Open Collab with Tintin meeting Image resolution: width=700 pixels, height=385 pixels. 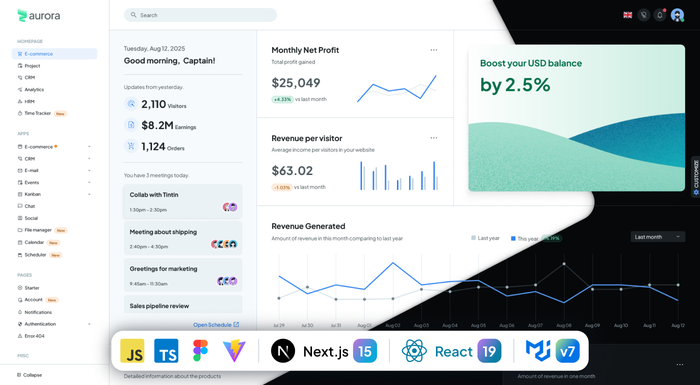point(183,201)
